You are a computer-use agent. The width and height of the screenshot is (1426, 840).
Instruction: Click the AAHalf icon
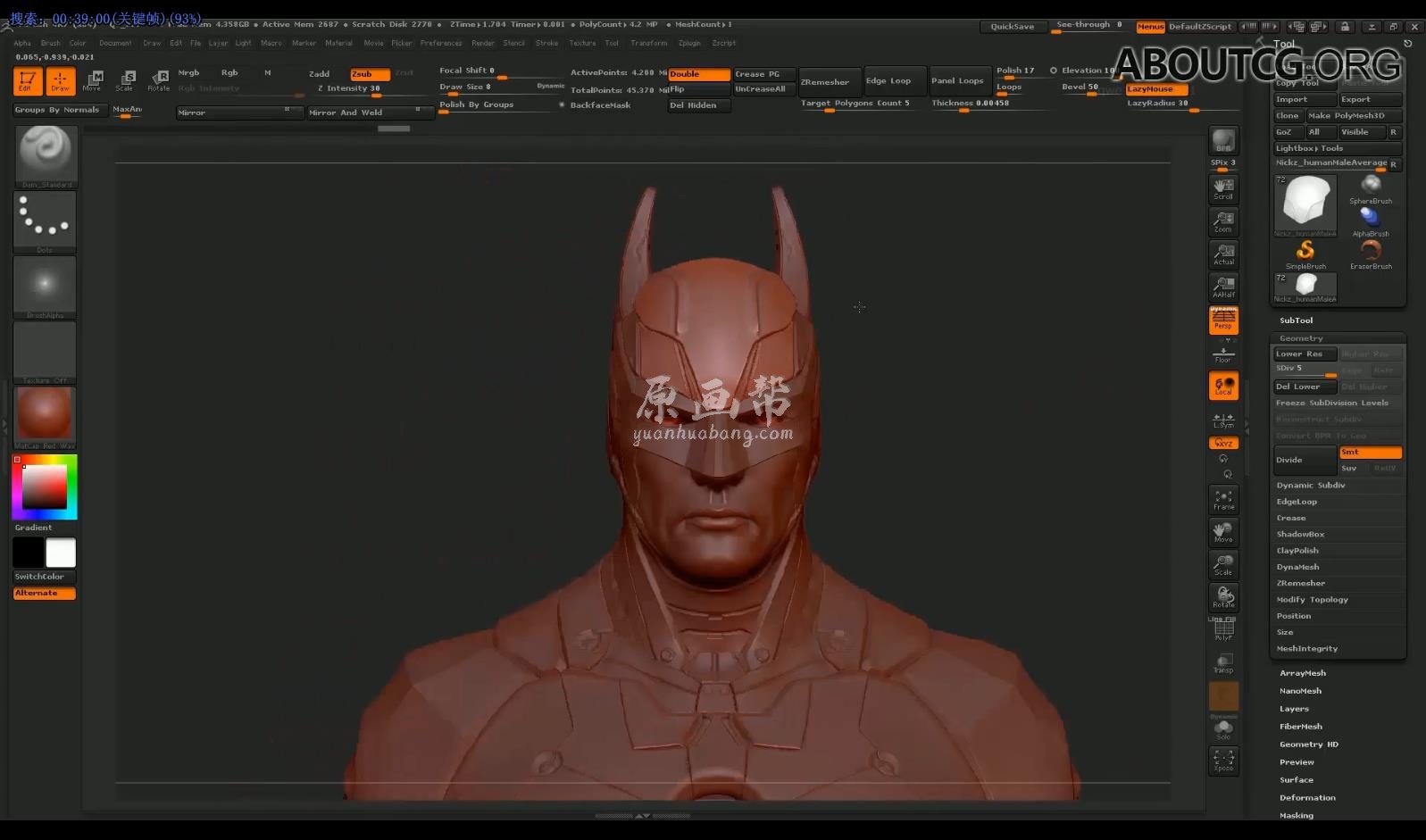pos(1223,287)
